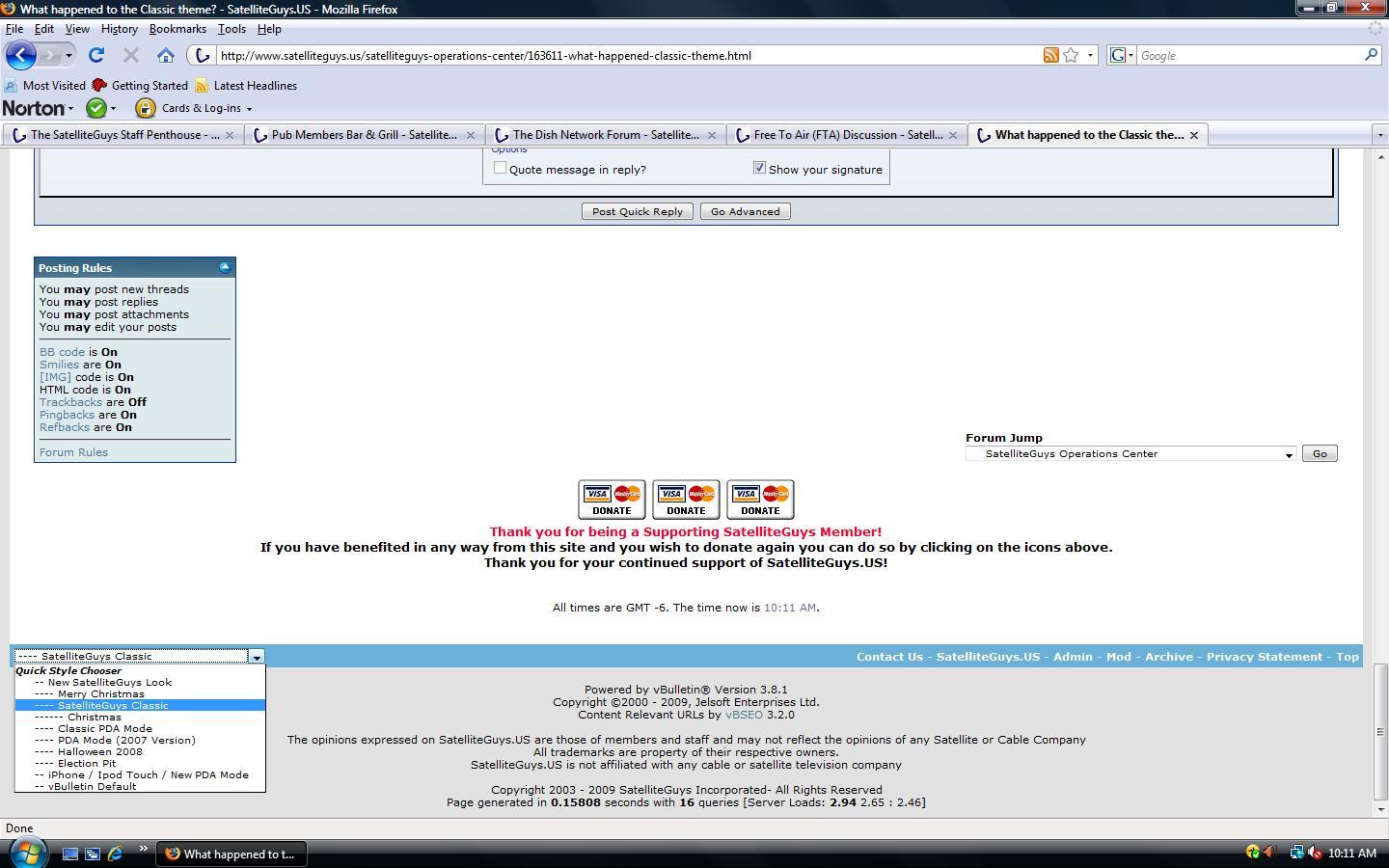The width and height of the screenshot is (1389, 868).
Task: Click the Google search input box
Action: point(1249,55)
